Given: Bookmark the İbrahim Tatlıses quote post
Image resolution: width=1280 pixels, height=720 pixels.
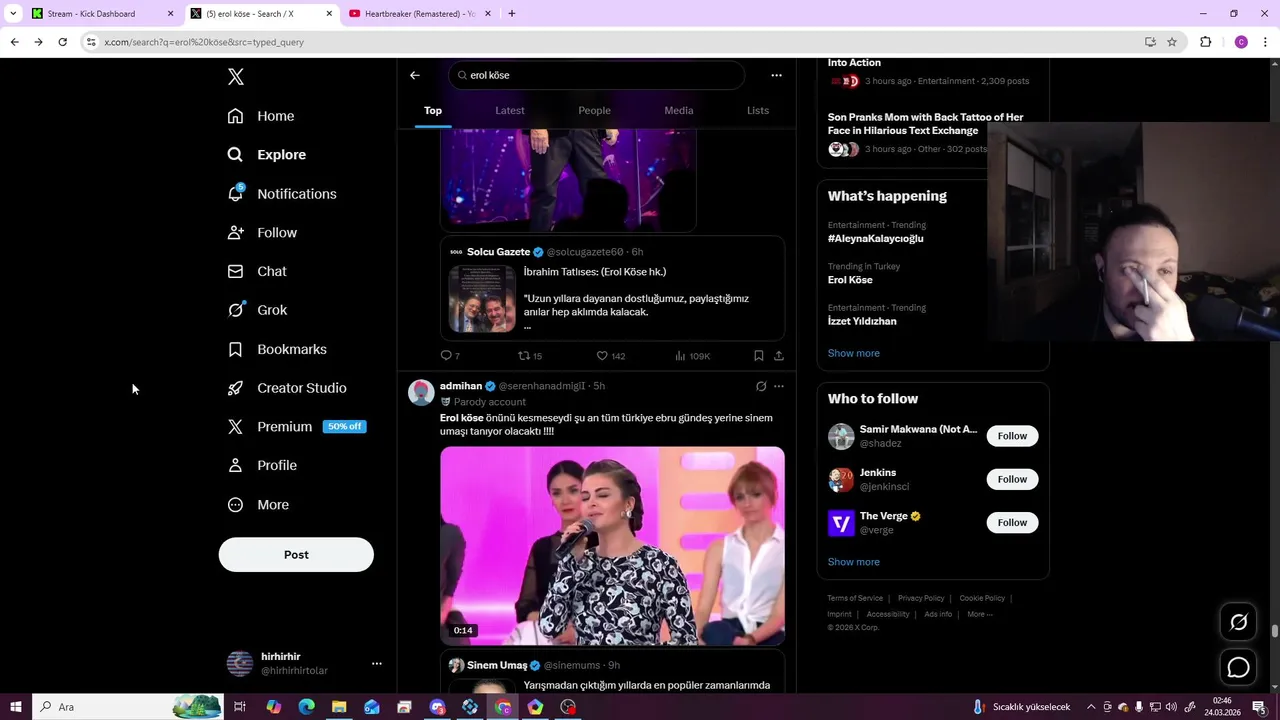Looking at the screenshot, I should [759, 356].
